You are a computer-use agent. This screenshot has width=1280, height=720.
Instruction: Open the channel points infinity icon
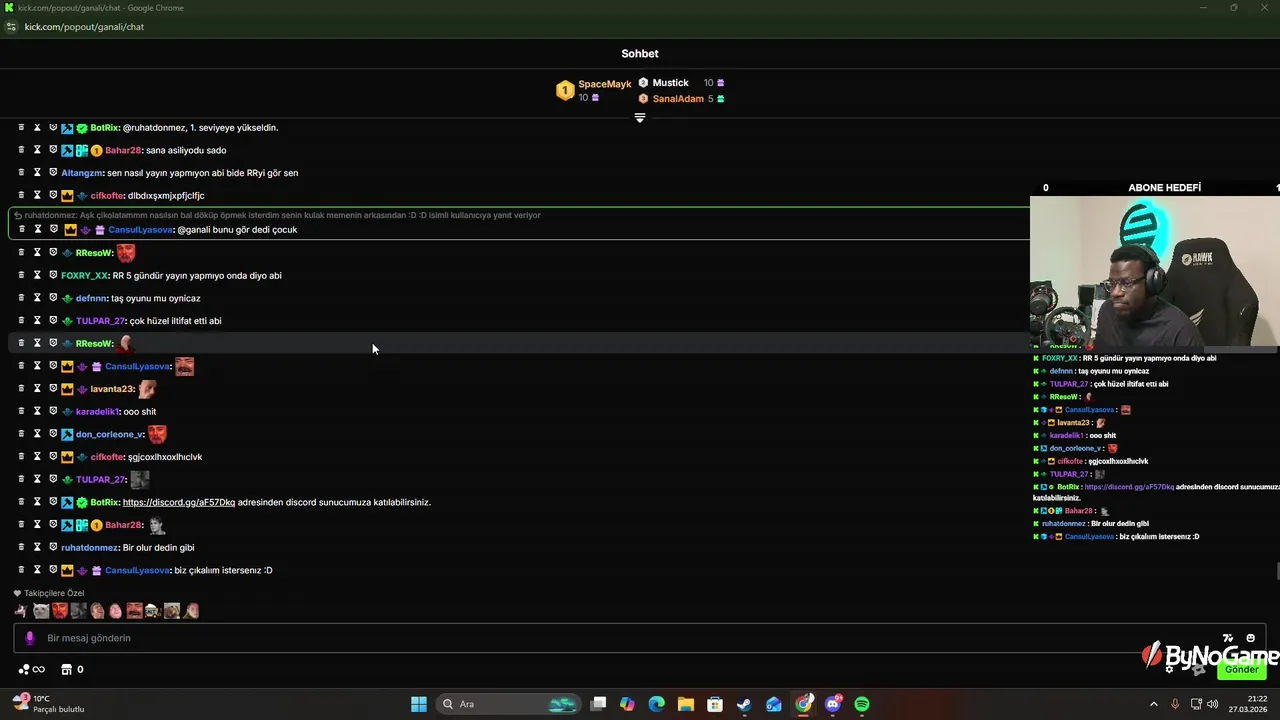[x=32, y=669]
